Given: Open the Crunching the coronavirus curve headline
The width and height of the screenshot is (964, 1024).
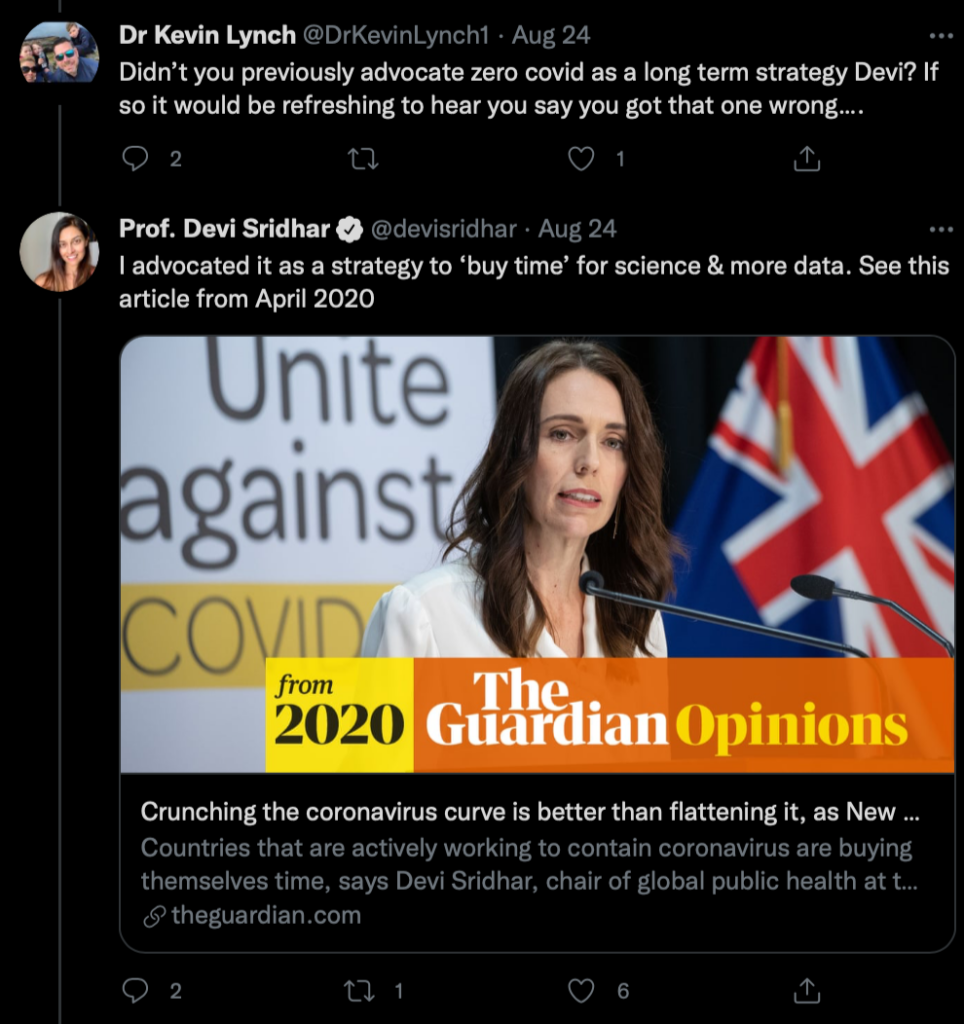Looking at the screenshot, I should [x=530, y=812].
